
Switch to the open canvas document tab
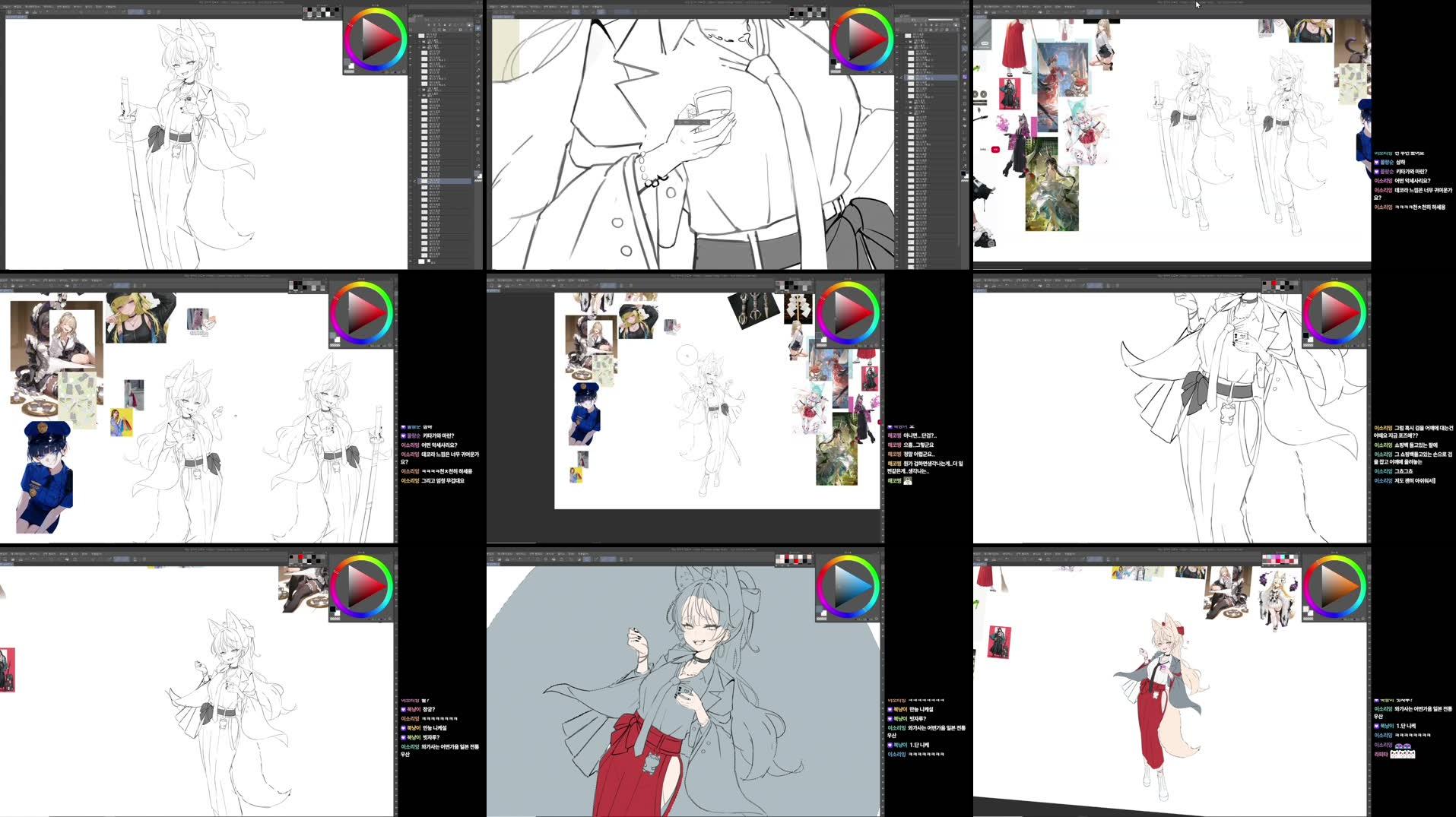(15, 16)
